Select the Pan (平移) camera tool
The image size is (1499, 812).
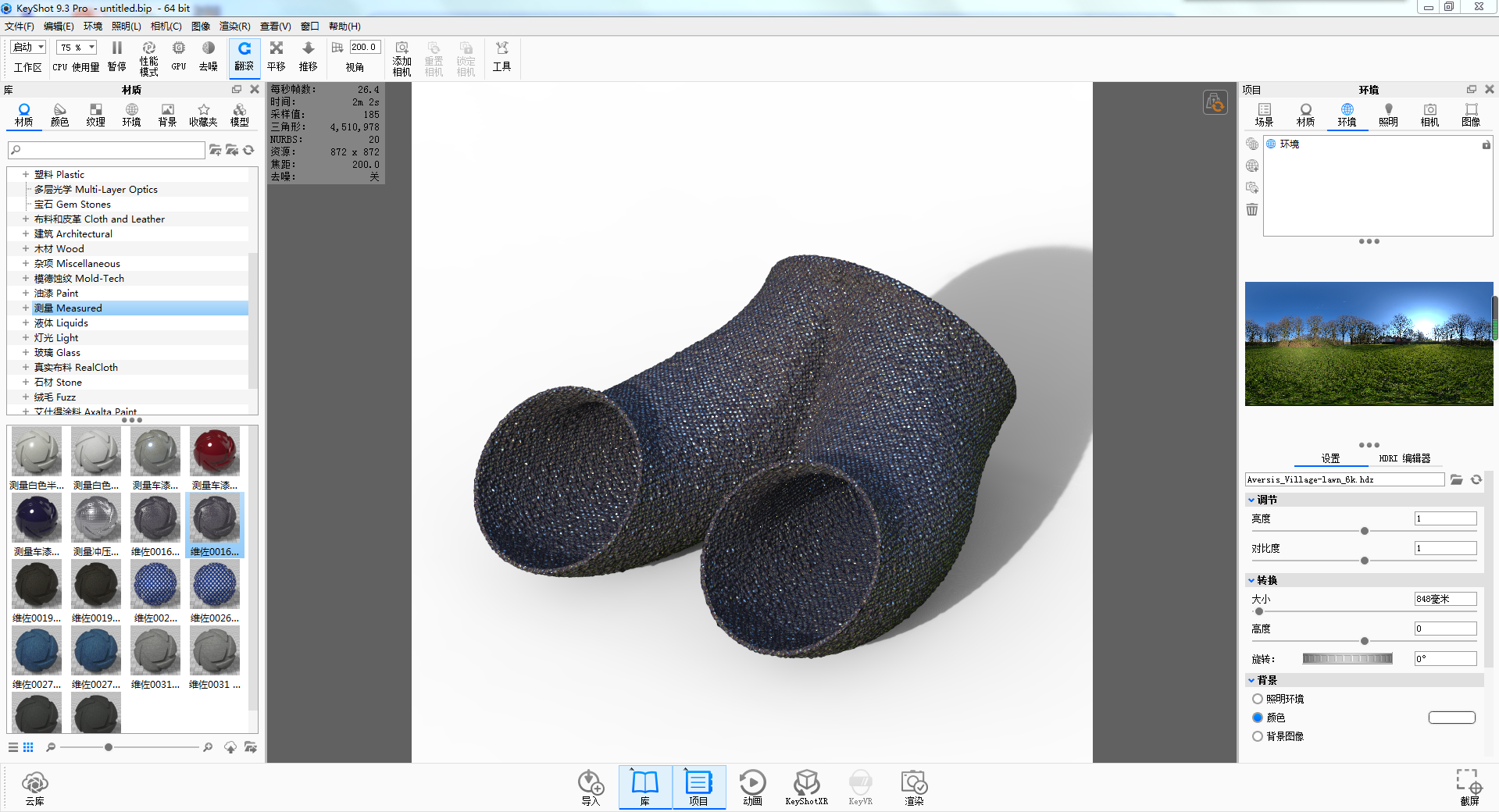coord(276,56)
